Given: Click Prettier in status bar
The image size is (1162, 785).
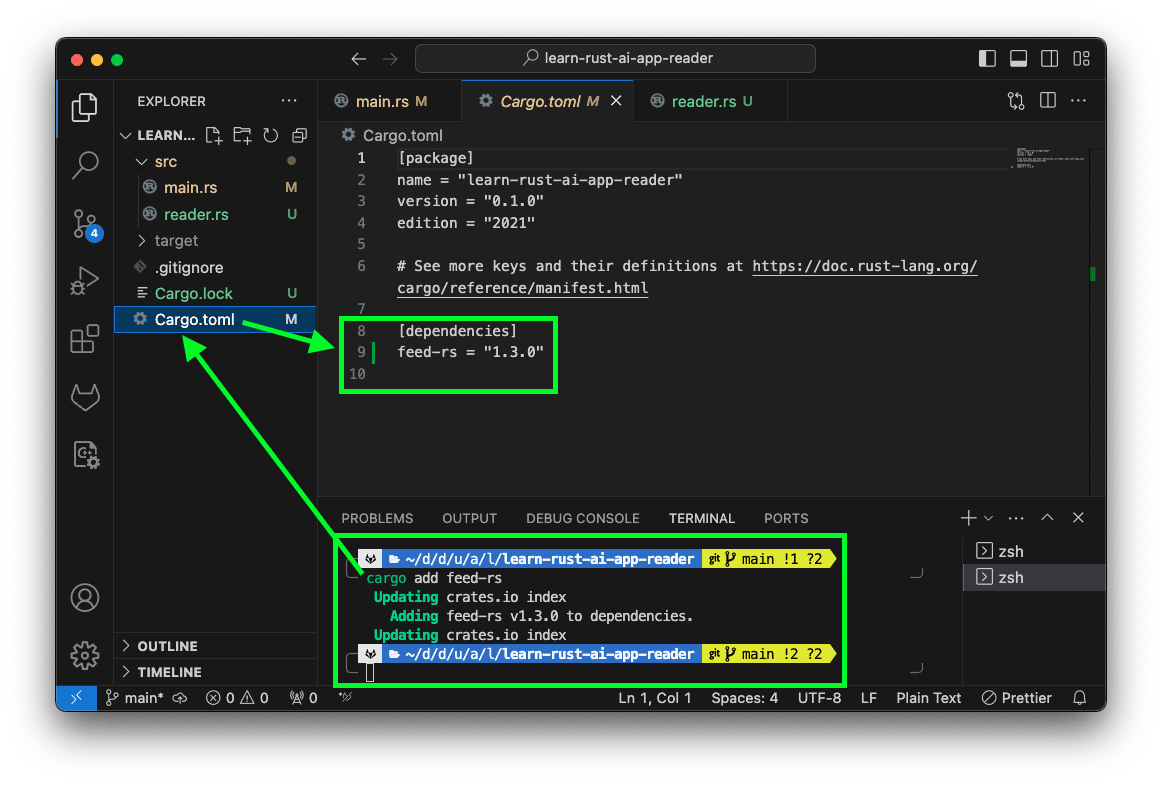Looking at the screenshot, I should 1016,698.
